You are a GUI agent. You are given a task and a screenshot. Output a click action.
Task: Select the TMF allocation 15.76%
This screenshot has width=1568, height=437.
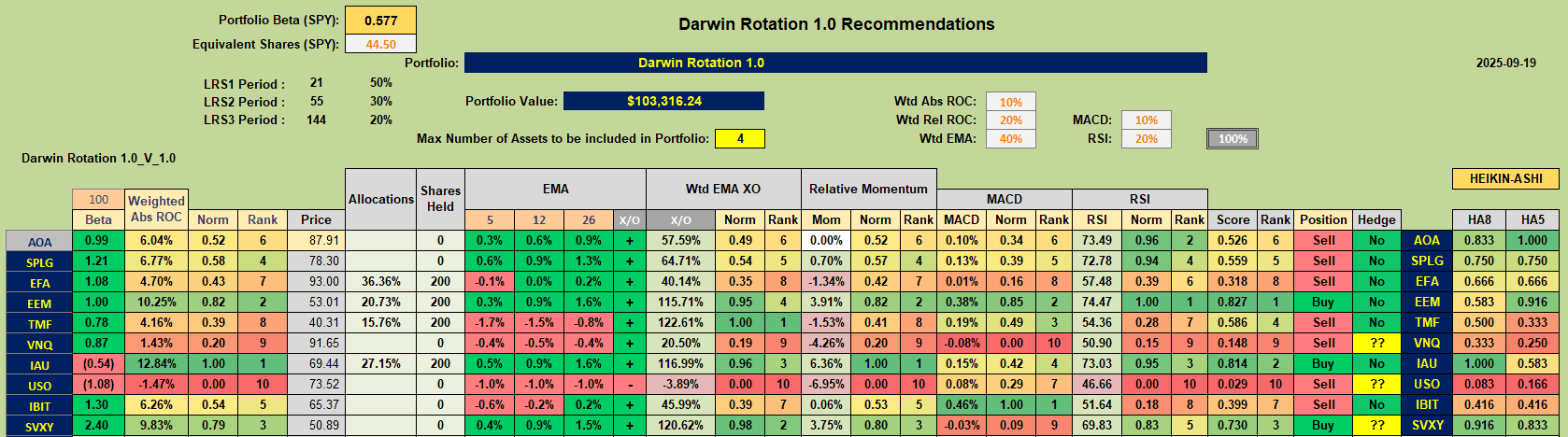[380, 322]
